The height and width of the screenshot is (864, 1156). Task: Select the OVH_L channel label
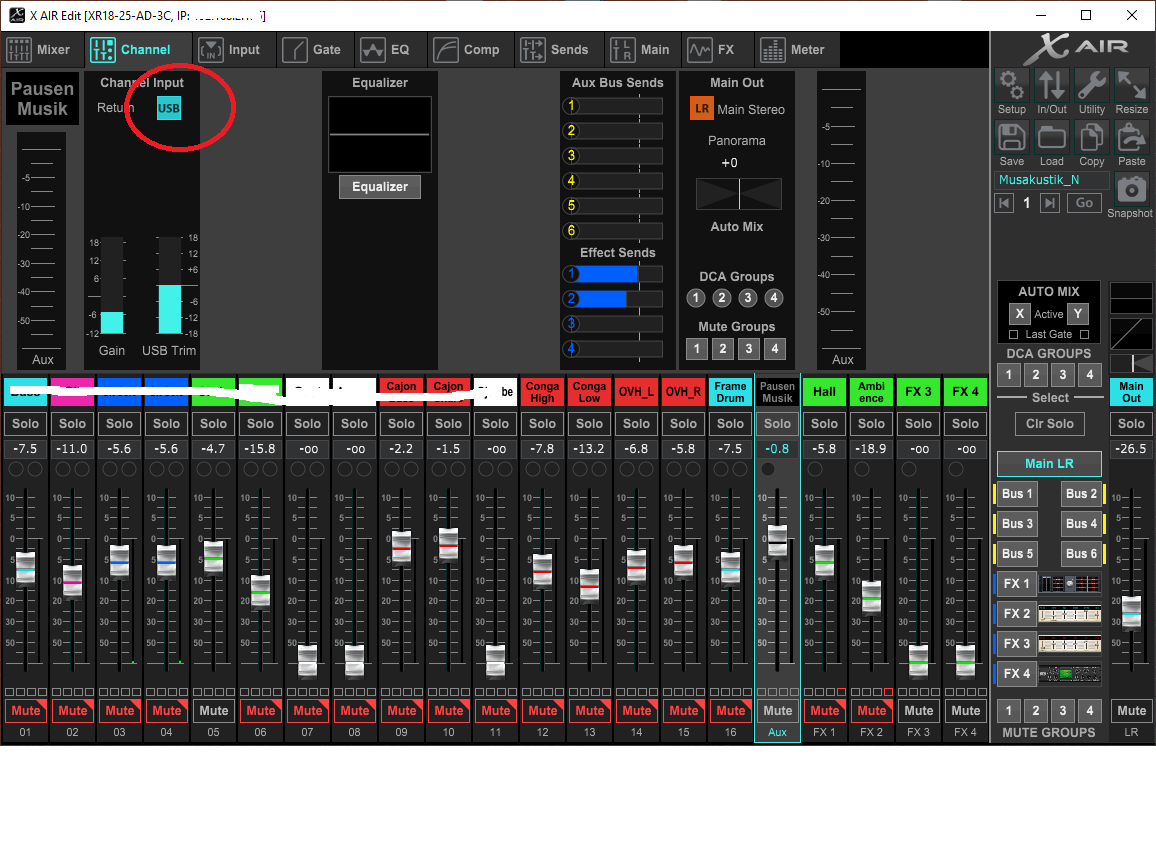pos(636,392)
